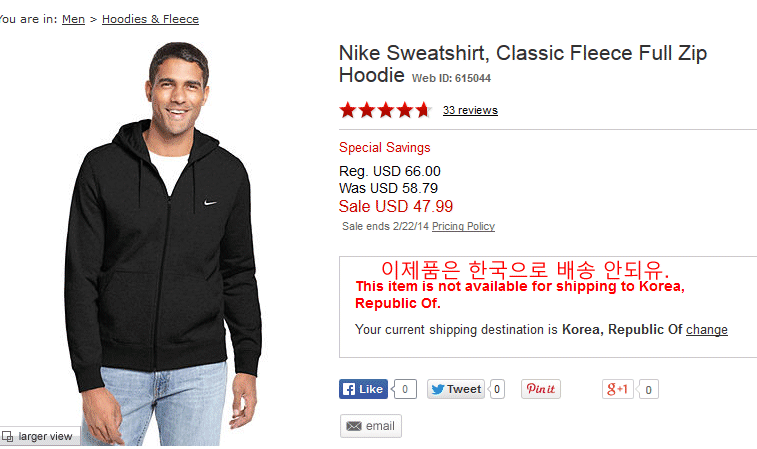Click the Sale USD 47.99 price
The image size is (757, 449).
(x=396, y=206)
